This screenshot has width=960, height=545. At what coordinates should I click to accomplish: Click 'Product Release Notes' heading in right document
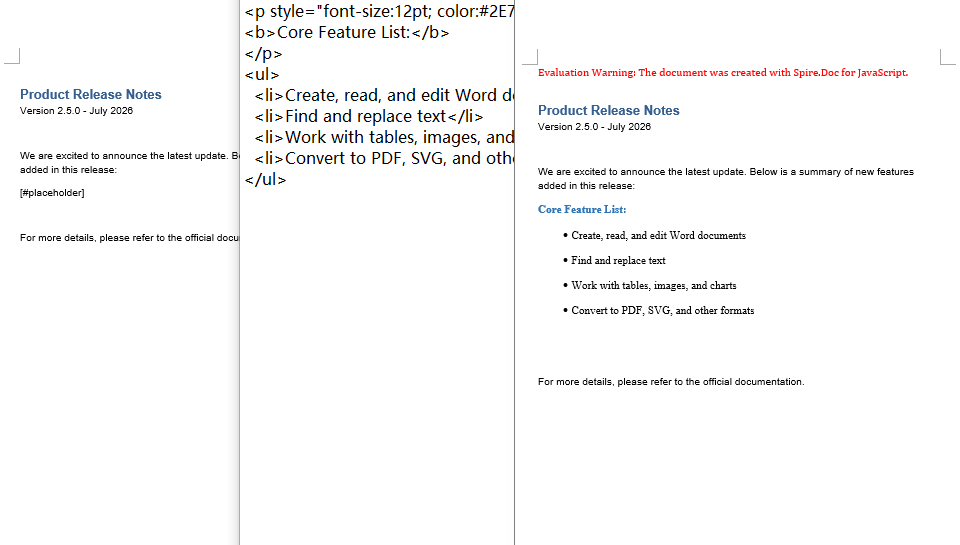click(609, 110)
